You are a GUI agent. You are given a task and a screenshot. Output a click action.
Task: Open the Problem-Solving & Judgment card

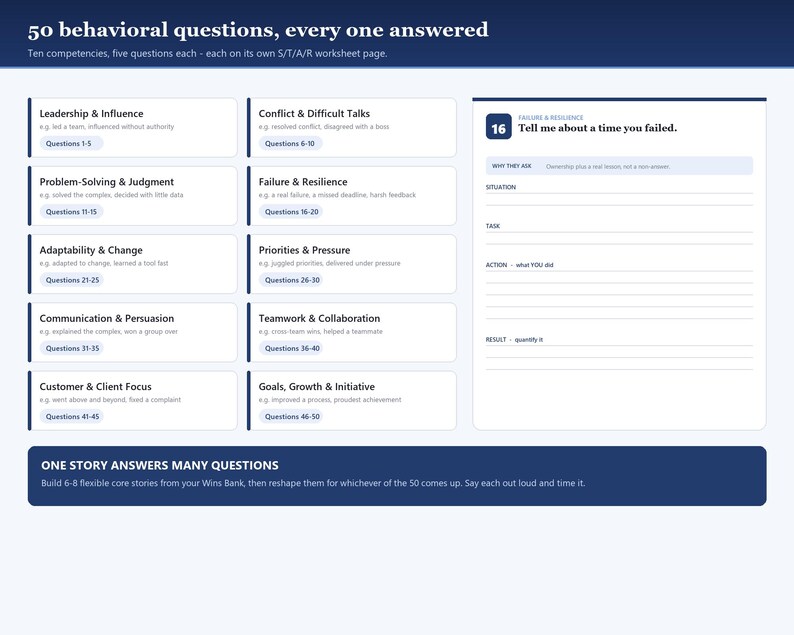pyautogui.click(x=133, y=196)
